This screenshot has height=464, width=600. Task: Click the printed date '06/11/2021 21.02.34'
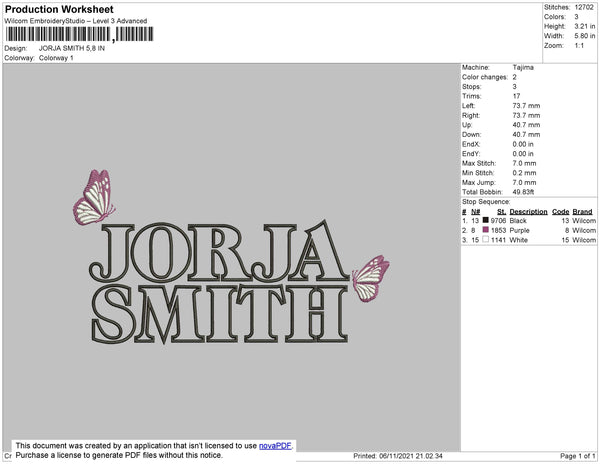pos(411,456)
